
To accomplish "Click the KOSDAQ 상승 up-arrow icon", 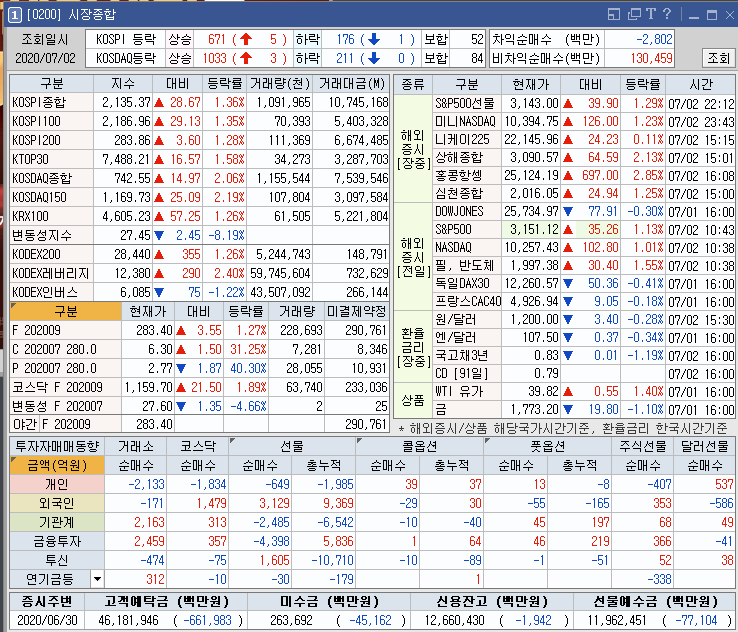I will pyautogui.click(x=246, y=58).
